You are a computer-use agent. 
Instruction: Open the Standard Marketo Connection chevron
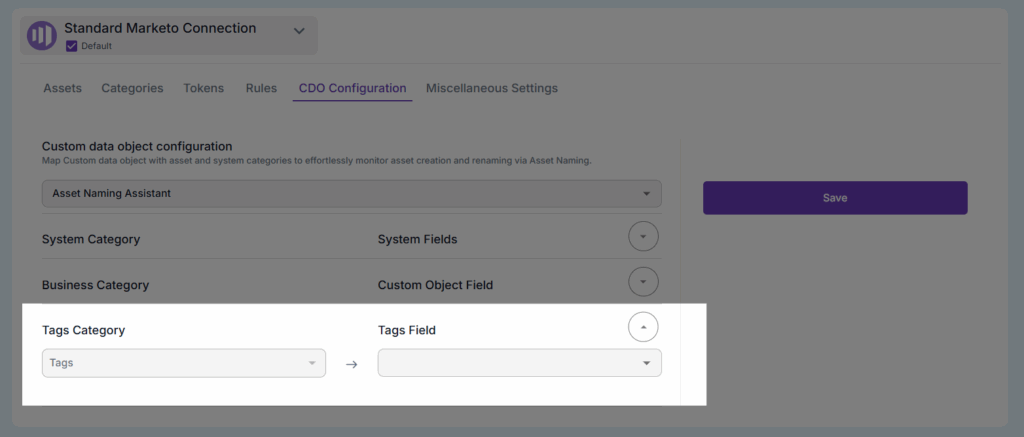[298, 31]
